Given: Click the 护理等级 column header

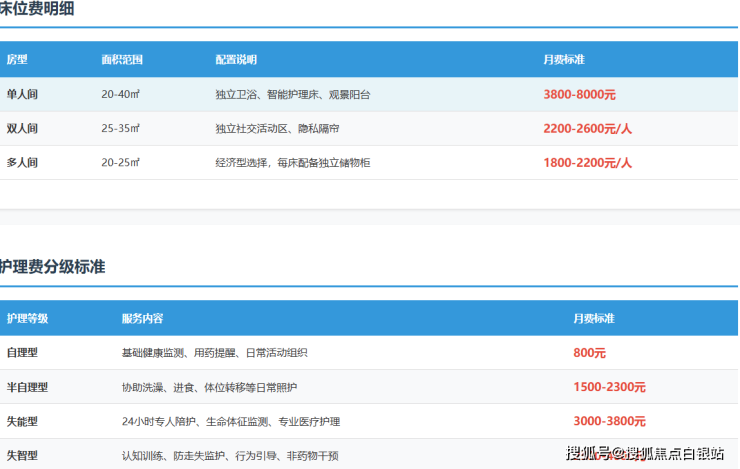Looking at the screenshot, I should [x=27, y=319].
